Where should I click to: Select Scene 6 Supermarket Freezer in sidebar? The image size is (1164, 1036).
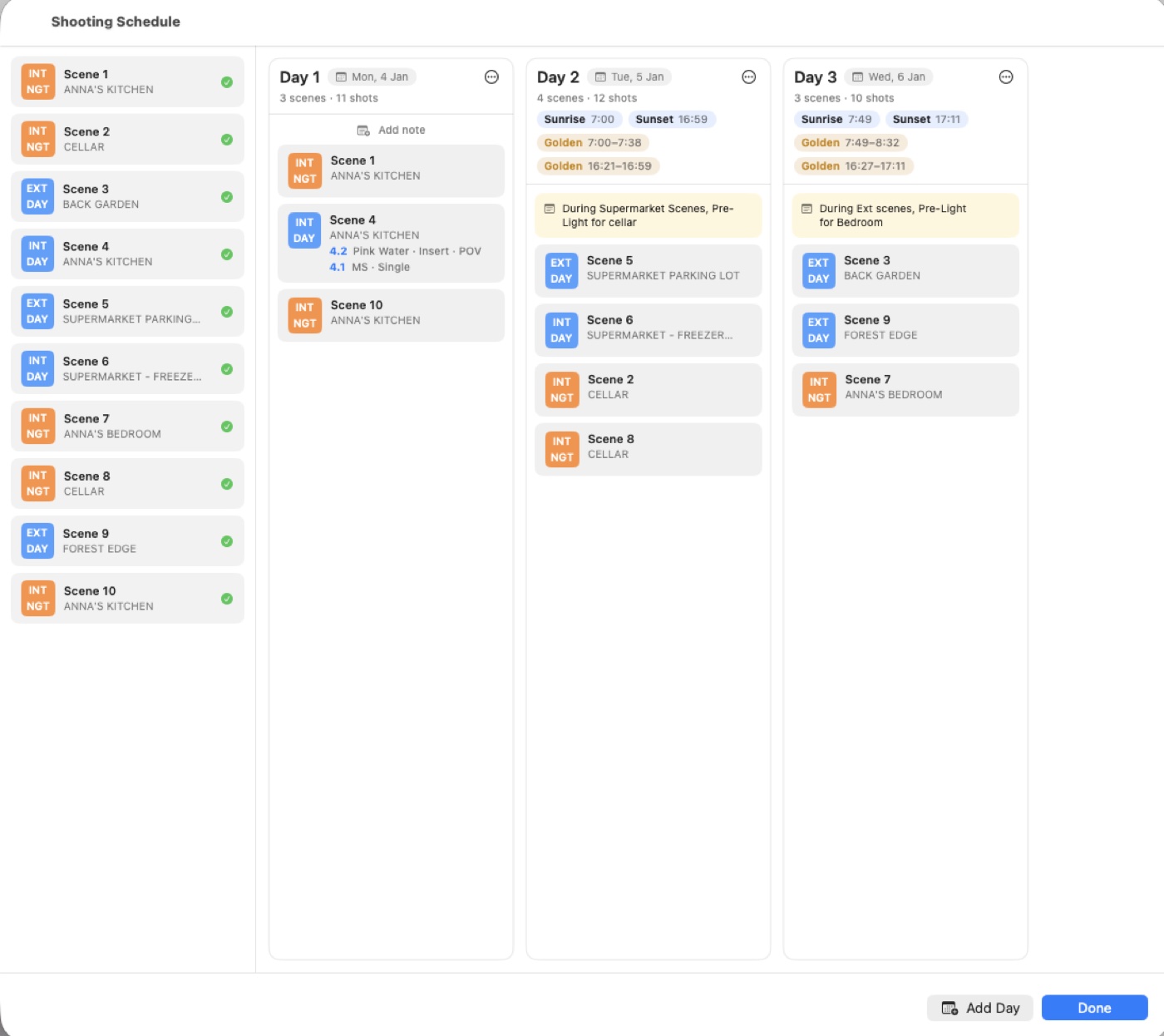tap(127, 369)
